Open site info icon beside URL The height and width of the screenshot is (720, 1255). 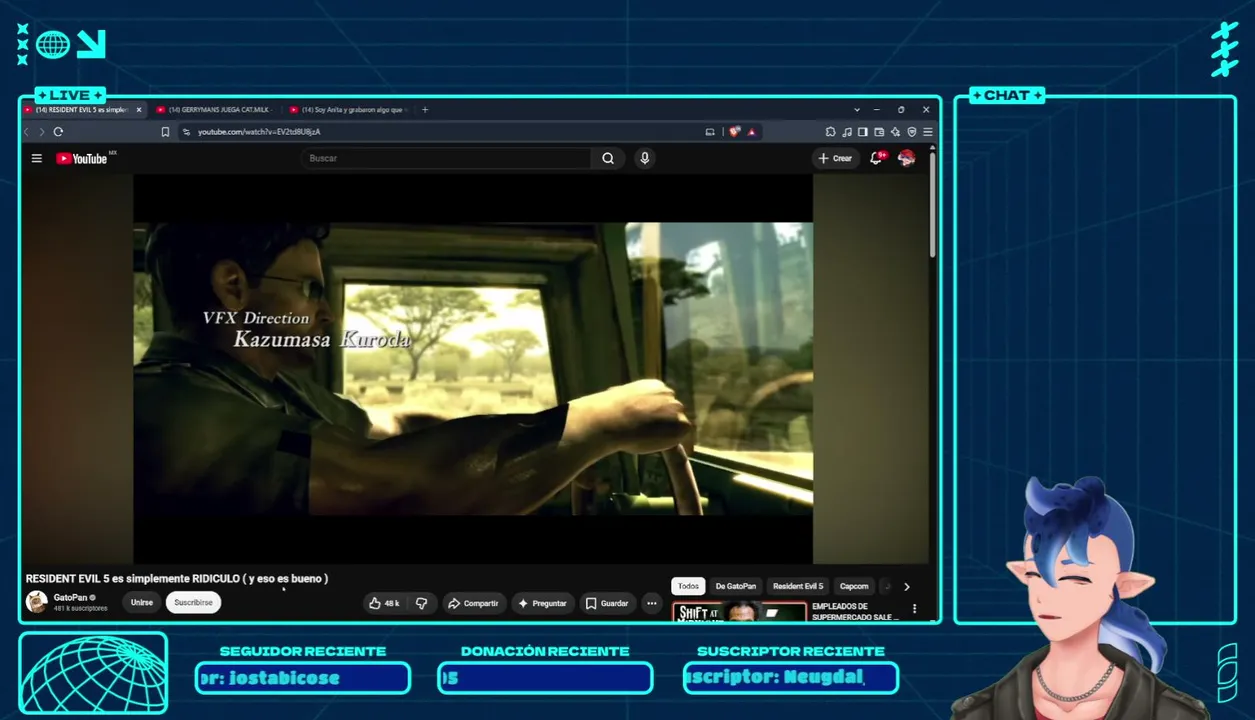[x=186, y=132]
